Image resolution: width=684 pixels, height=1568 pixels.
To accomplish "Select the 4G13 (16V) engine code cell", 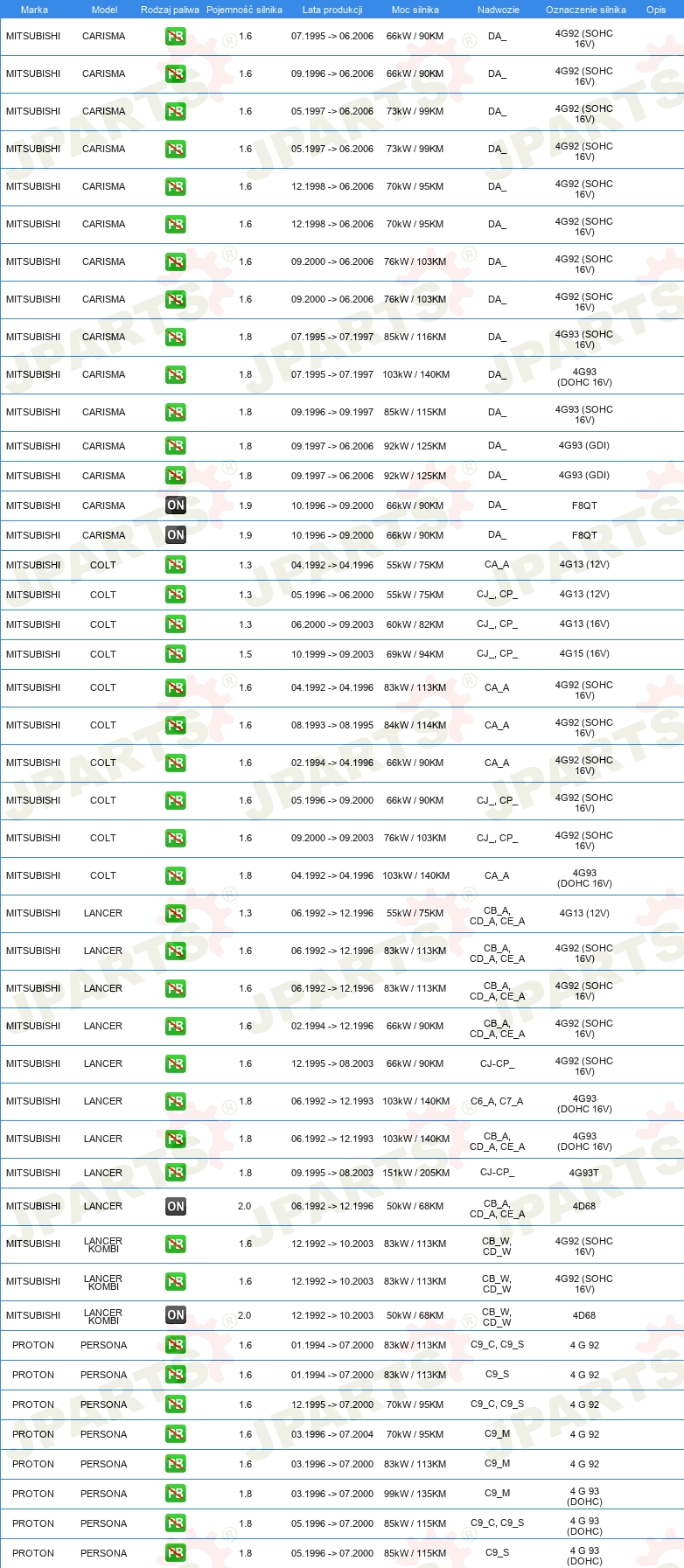I will coord(584,624).
